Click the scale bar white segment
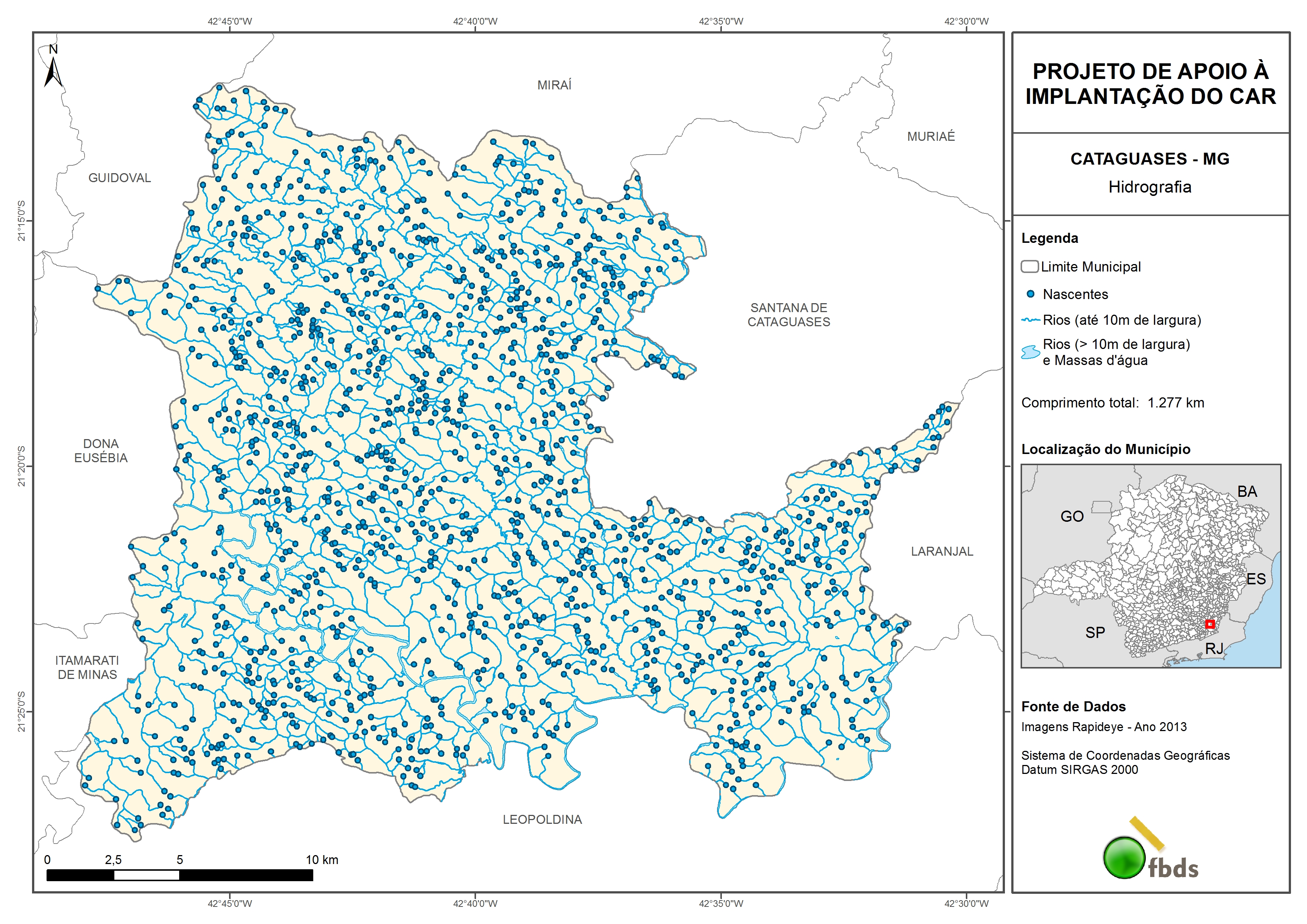Image resolution: width=1307 pixels, height=924 pixels. 146,876
